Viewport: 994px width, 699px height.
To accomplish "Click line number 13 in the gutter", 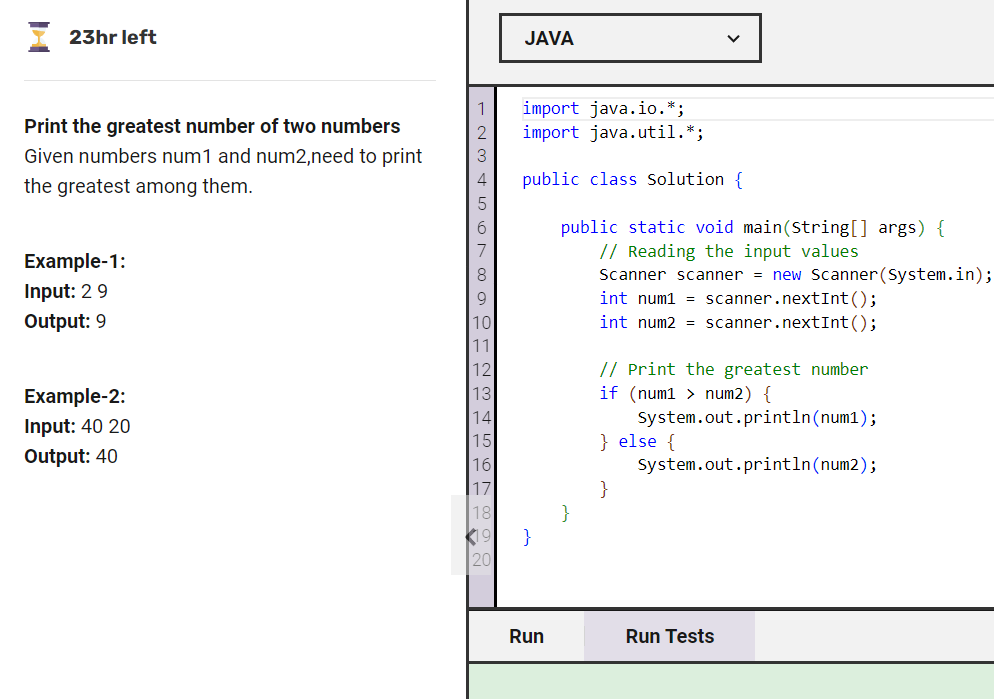I will (x=481, y=393).
